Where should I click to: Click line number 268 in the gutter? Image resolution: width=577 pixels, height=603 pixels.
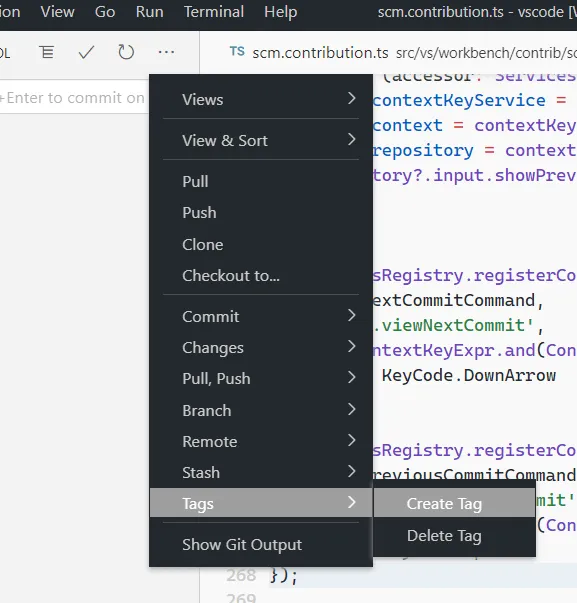[241, 575]
